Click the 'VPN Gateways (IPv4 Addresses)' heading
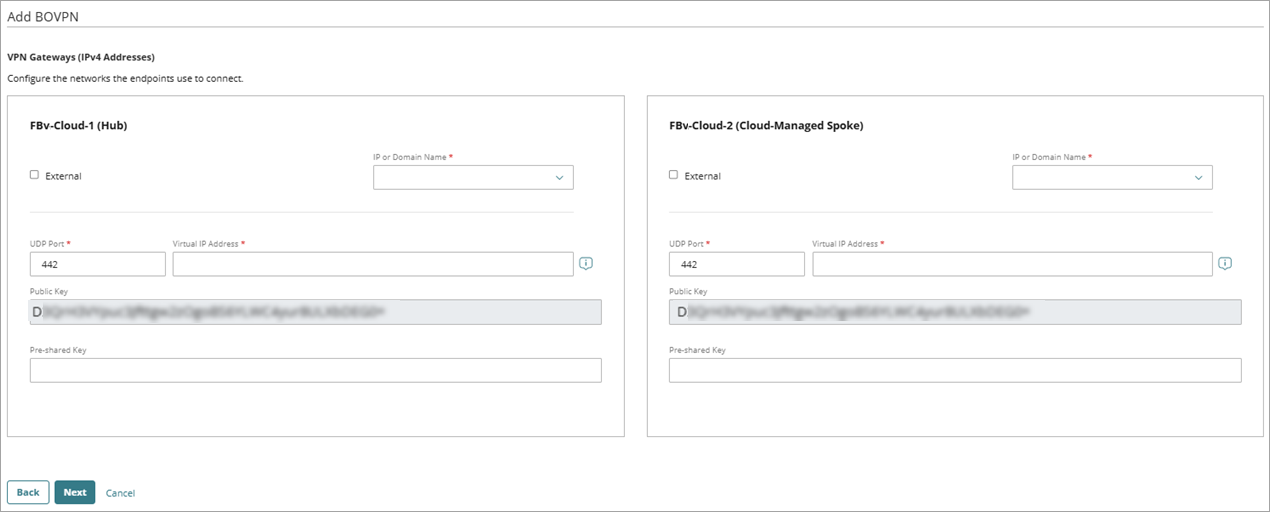The width and height of the screenshot is (1270, 512). [x=81, y=57]
